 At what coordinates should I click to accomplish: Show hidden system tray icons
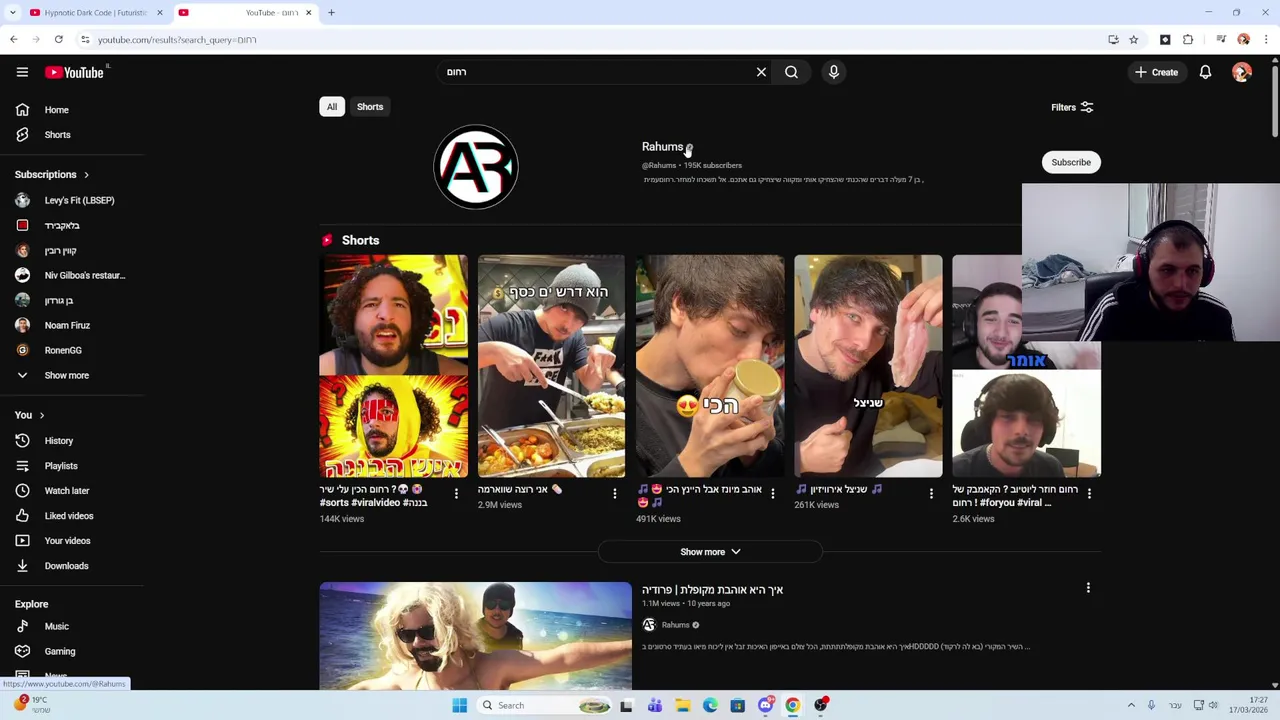[x=1131, y=705]
